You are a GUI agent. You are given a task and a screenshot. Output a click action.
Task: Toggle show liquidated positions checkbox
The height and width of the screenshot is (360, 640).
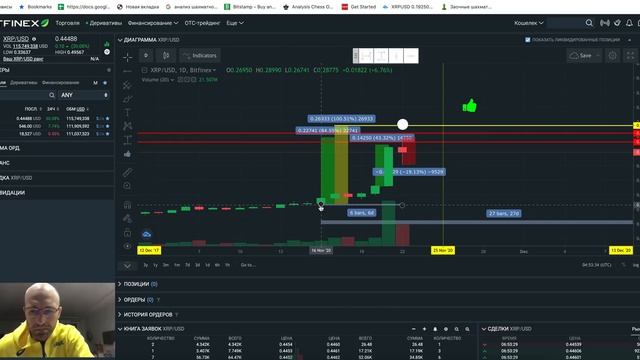528,40
